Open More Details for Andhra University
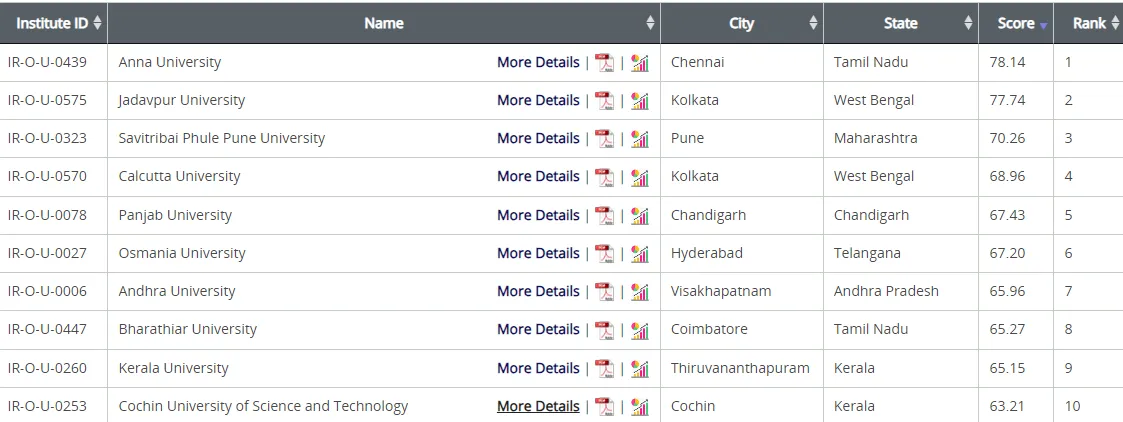Viewport: 1123px width, 422px height. click(538, 291)
